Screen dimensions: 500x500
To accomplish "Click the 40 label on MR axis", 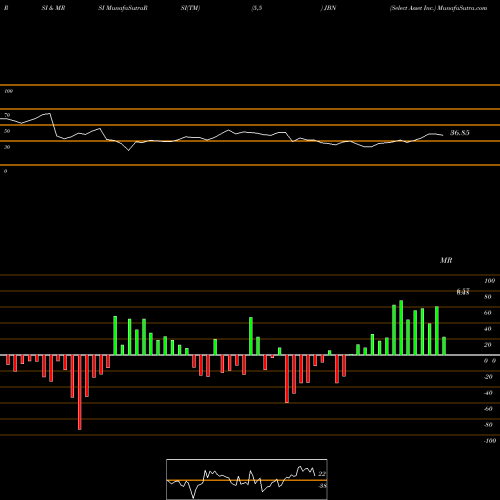I will (488, 329).
